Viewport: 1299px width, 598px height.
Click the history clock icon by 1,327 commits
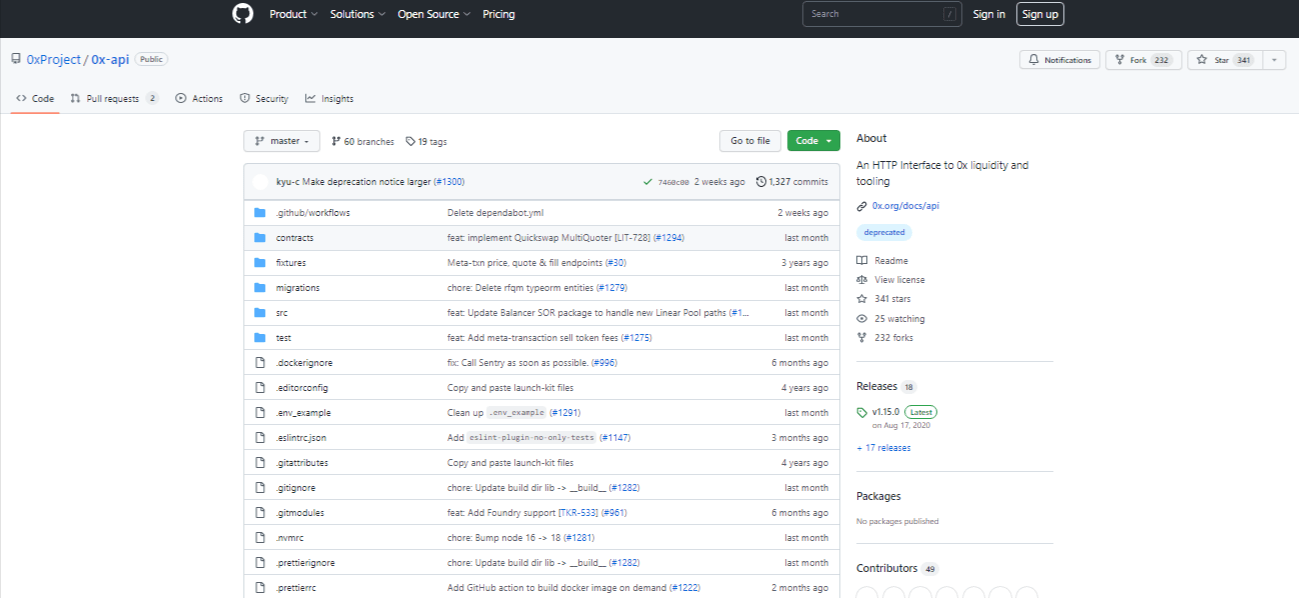point(761,182)
